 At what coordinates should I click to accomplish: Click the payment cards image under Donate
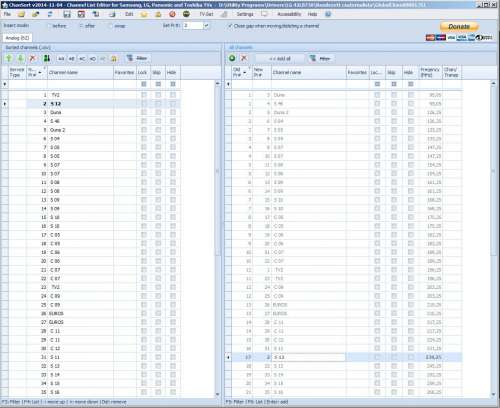[x=459, y=37]
